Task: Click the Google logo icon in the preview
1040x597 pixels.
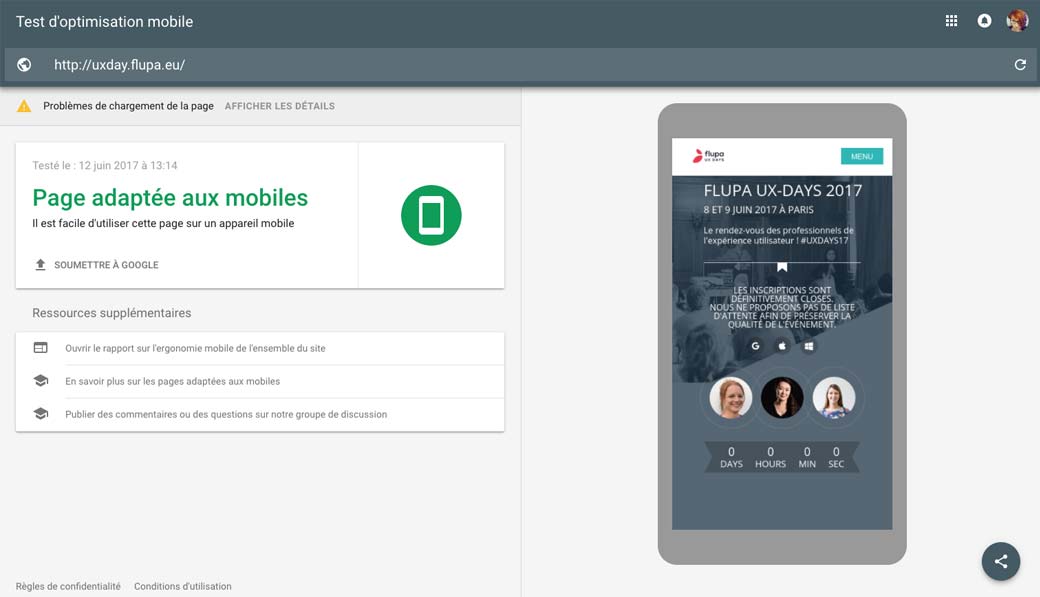Action: (x=756, y=344)
